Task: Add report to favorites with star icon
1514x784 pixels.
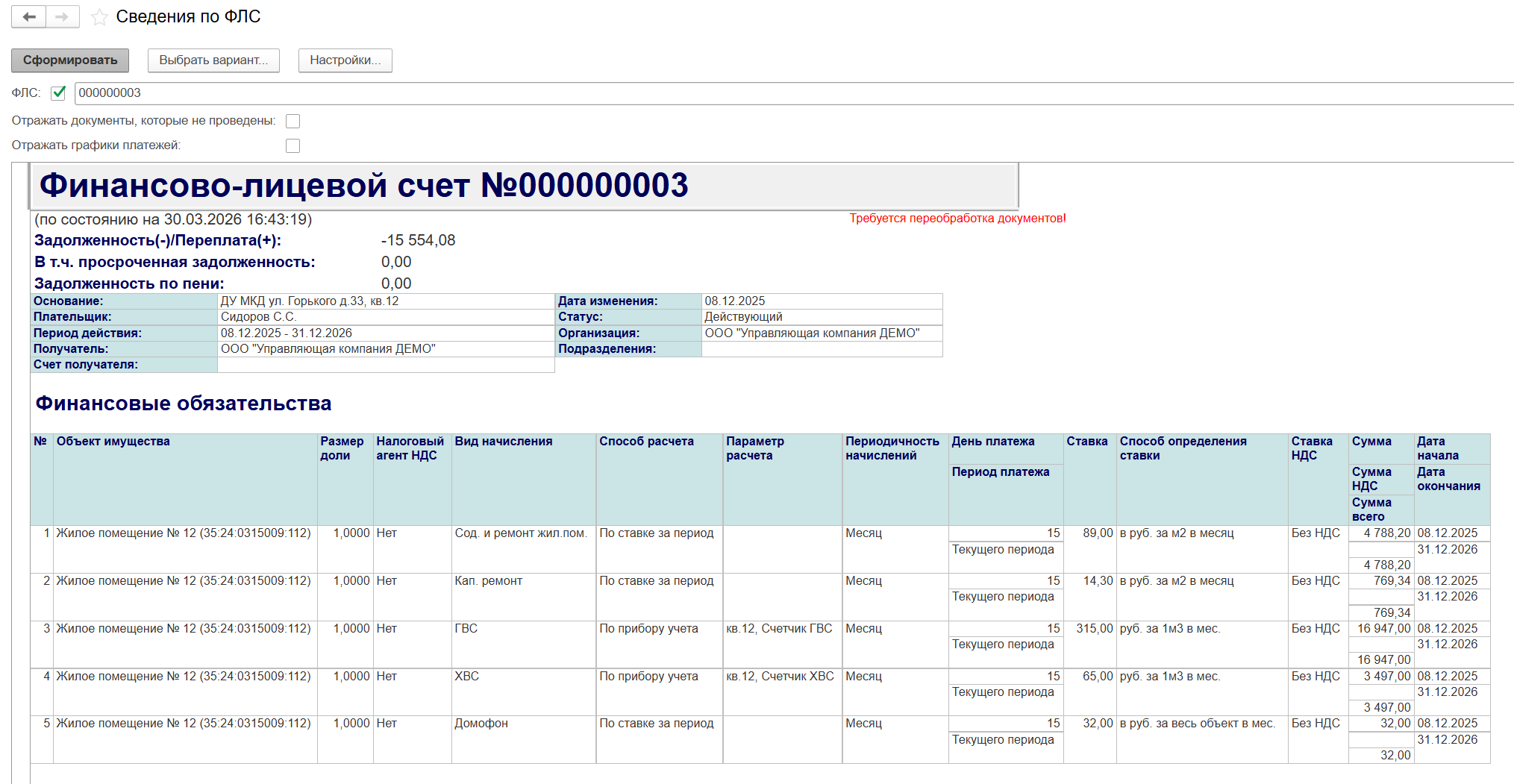Action: [99, 17]
